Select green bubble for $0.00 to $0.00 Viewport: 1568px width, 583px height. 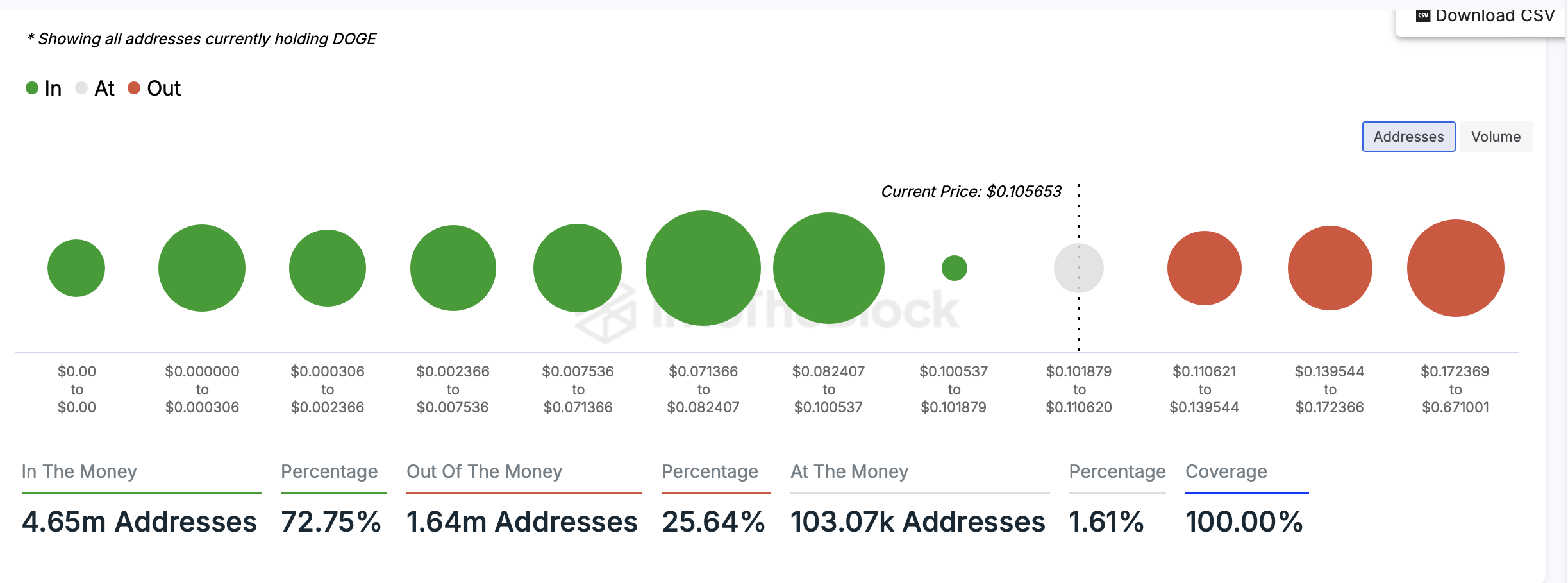coord(76,268)
